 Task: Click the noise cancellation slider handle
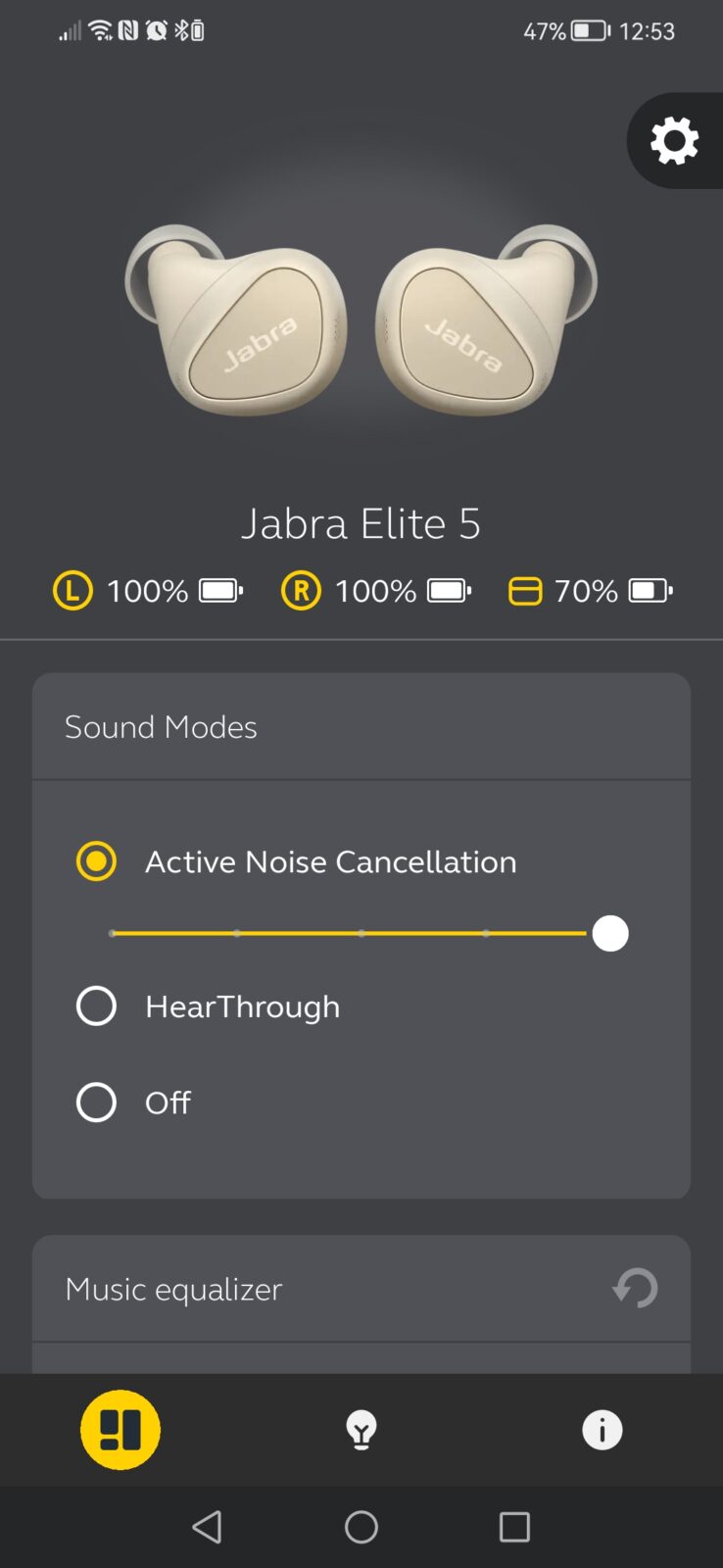pos(610,934)
